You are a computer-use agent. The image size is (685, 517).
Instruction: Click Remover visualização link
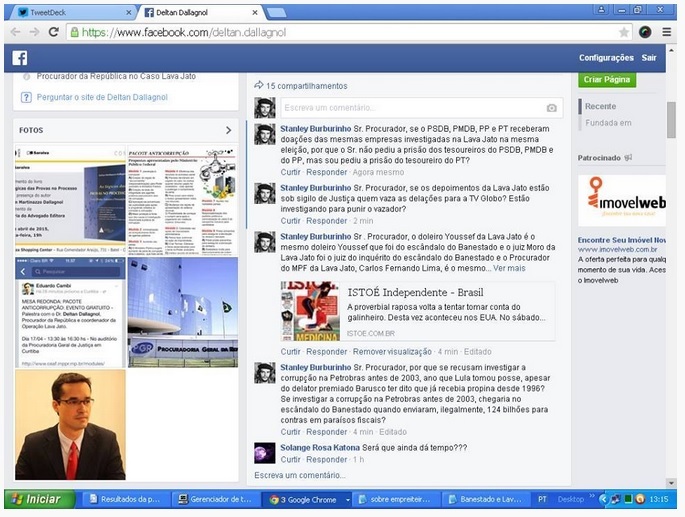coord(392,352)
